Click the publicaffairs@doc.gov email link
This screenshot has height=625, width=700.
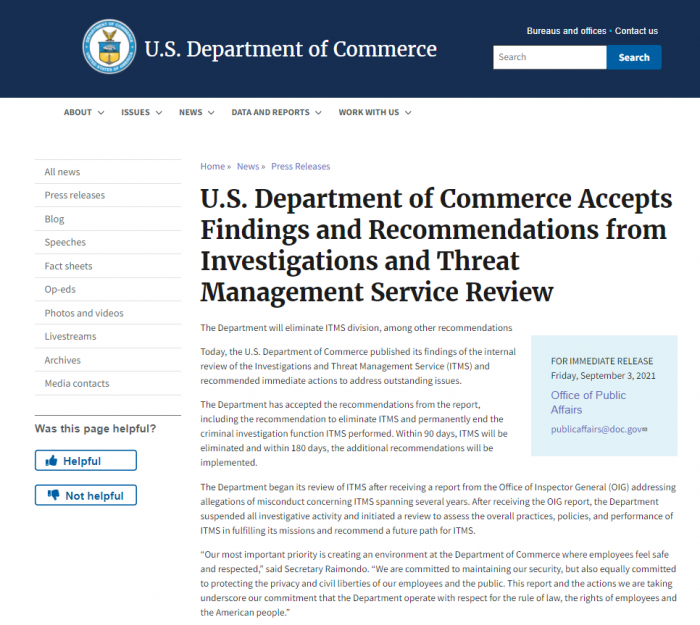pos(597,429)
